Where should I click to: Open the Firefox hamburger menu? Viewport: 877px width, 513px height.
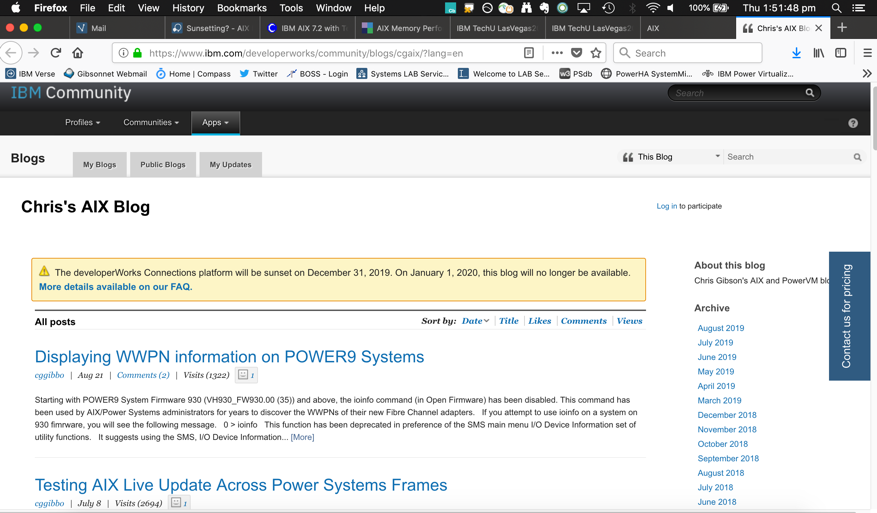tap(867, 53)
